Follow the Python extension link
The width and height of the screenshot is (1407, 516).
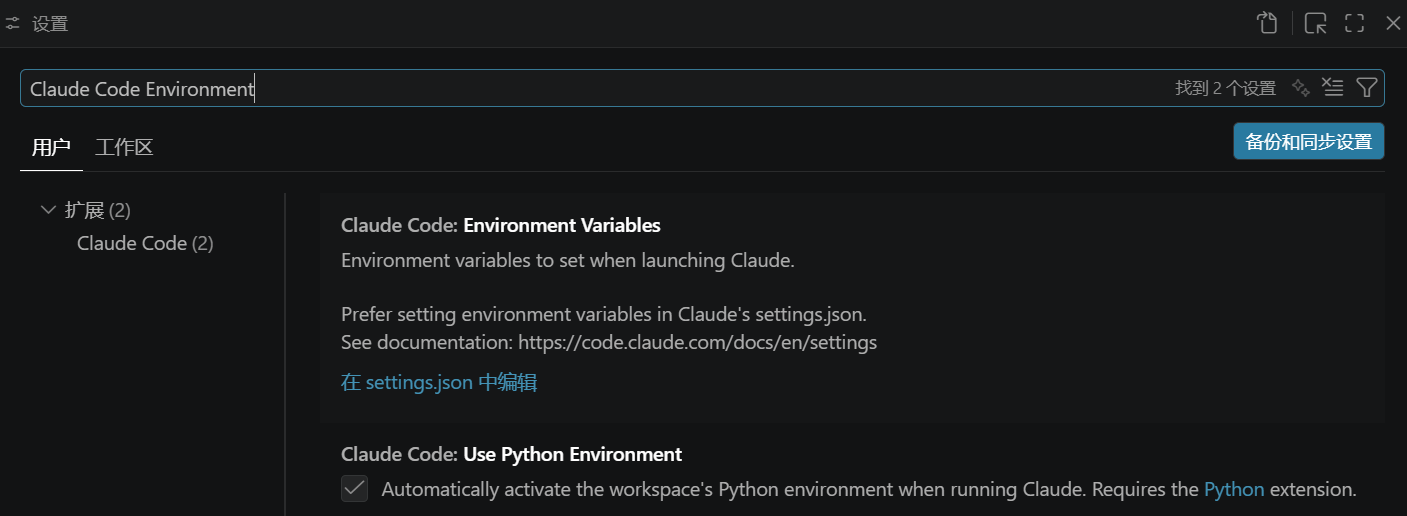coord(1234,489)
